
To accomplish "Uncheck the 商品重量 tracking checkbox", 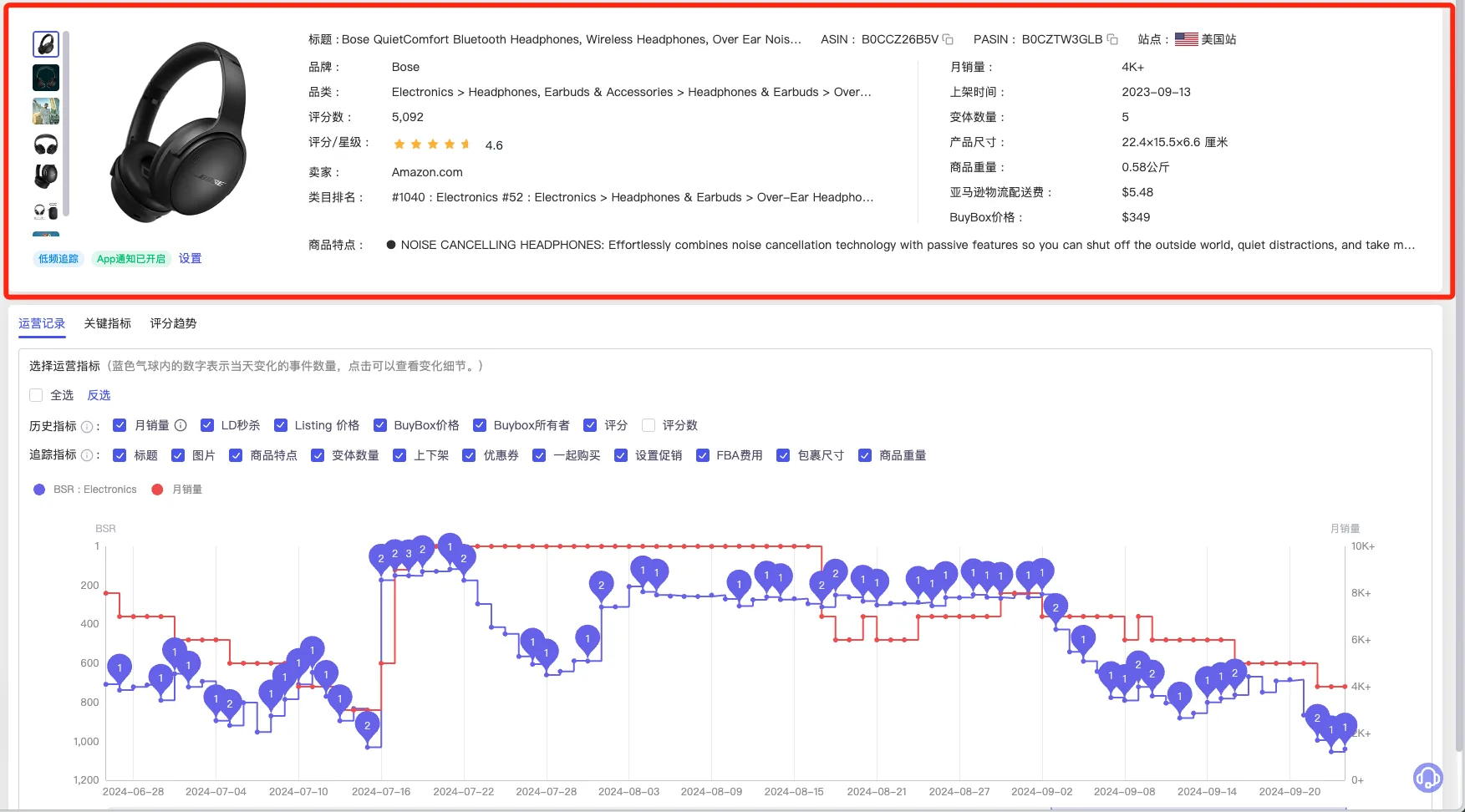I will 865,455.
